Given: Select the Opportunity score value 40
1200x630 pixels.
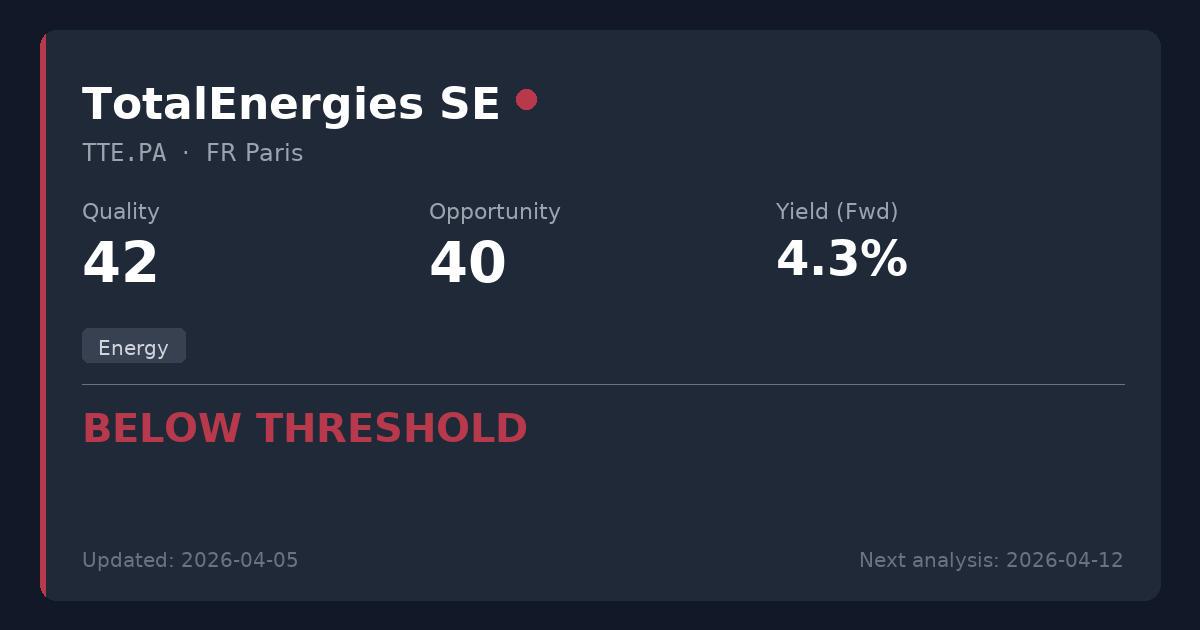Looking at the screenshot, I should (467, 264).
